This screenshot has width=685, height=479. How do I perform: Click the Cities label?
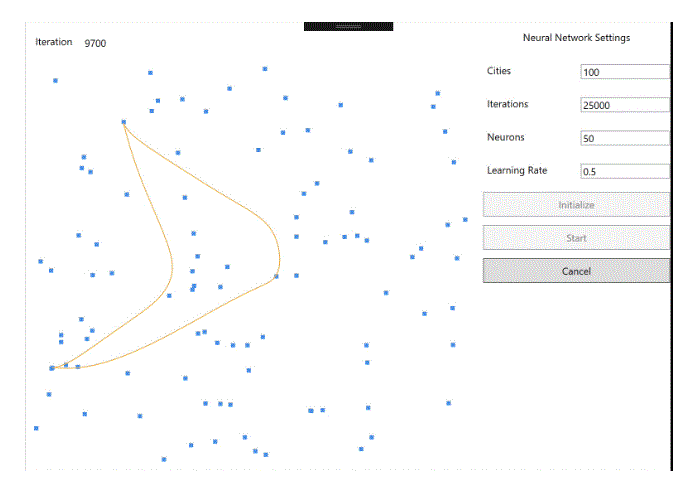498,71
